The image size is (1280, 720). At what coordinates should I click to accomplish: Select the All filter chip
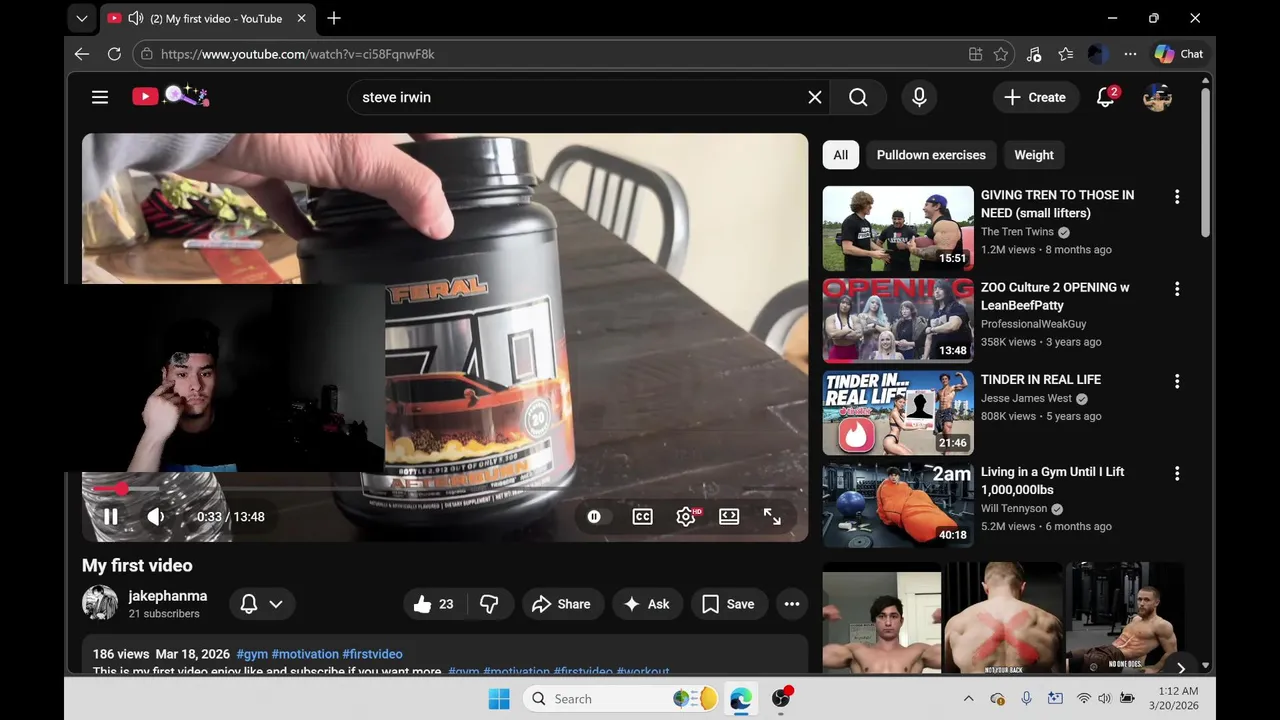(841, 155)
